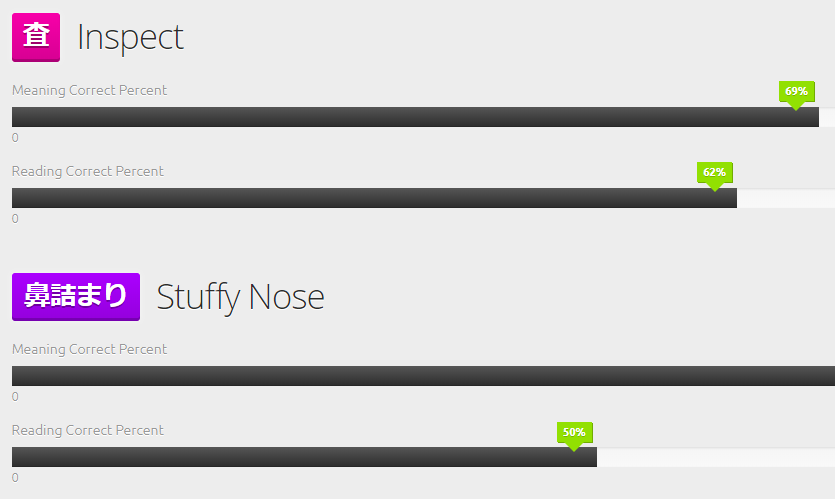Click Stuffy Nose's Meaning Correct Percent bar
The width and height of the screenshot is (835, 499).
[x=423, y=376]
